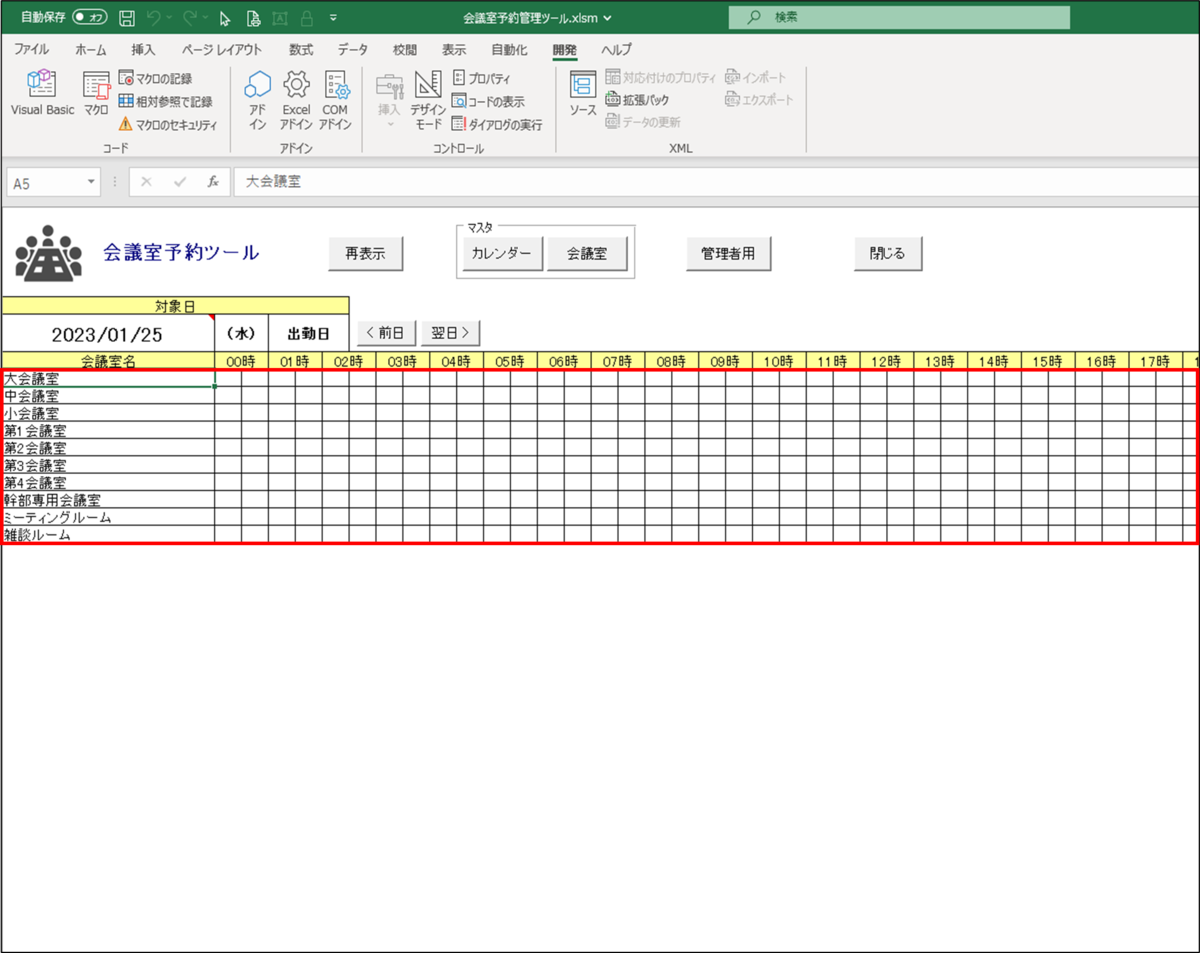Click 対応付けのプロパティ map properties

click(x=661, y=78)
